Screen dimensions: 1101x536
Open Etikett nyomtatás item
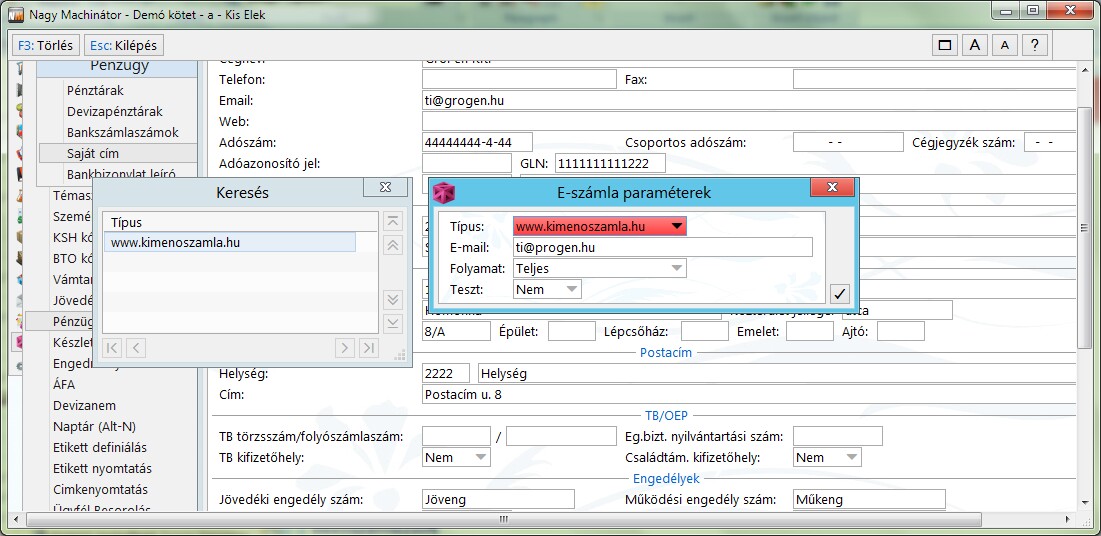tap(102, 469)
